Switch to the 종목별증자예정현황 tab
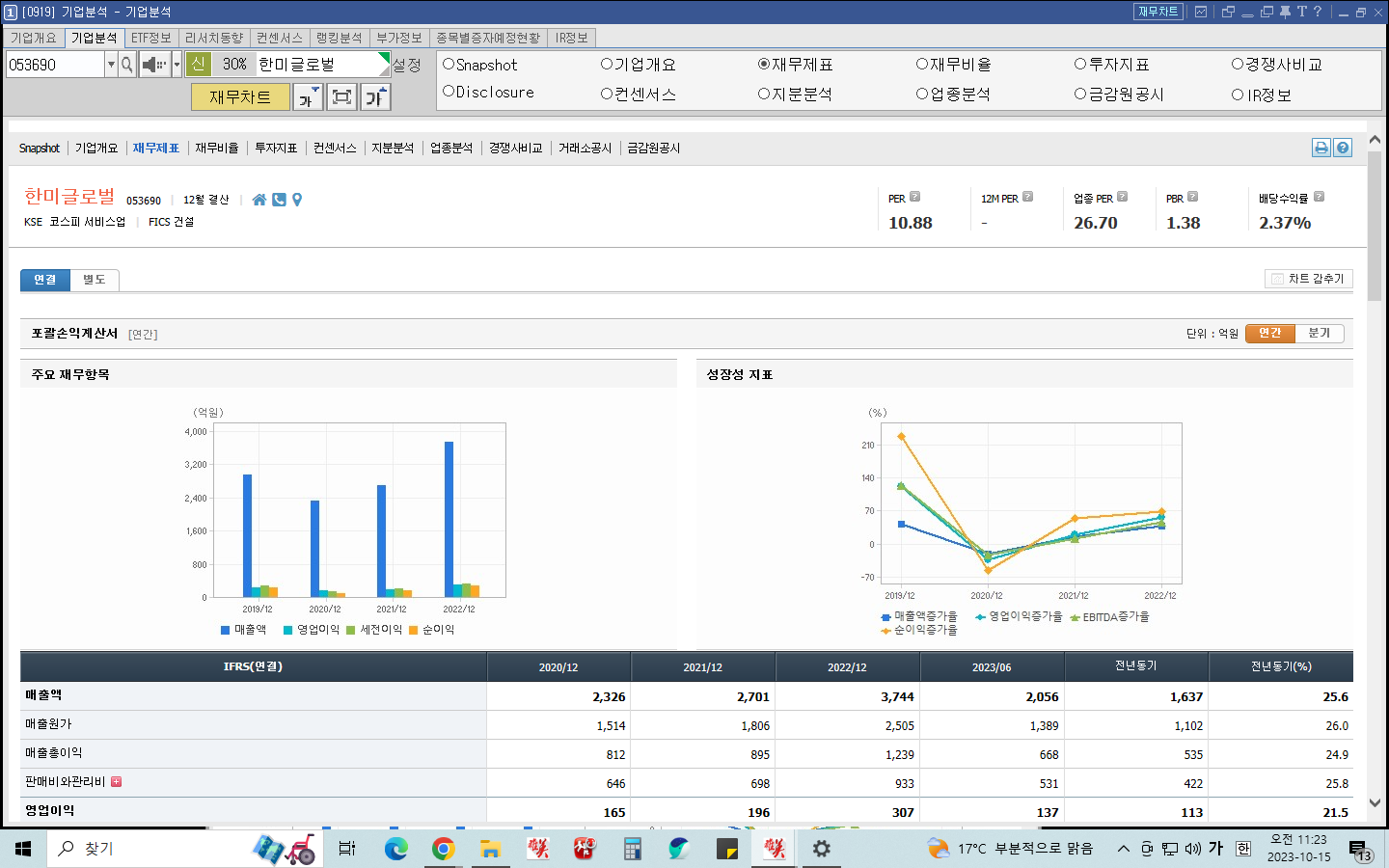The width and height of the screenshot is (1389, 868). coord(488,38)
